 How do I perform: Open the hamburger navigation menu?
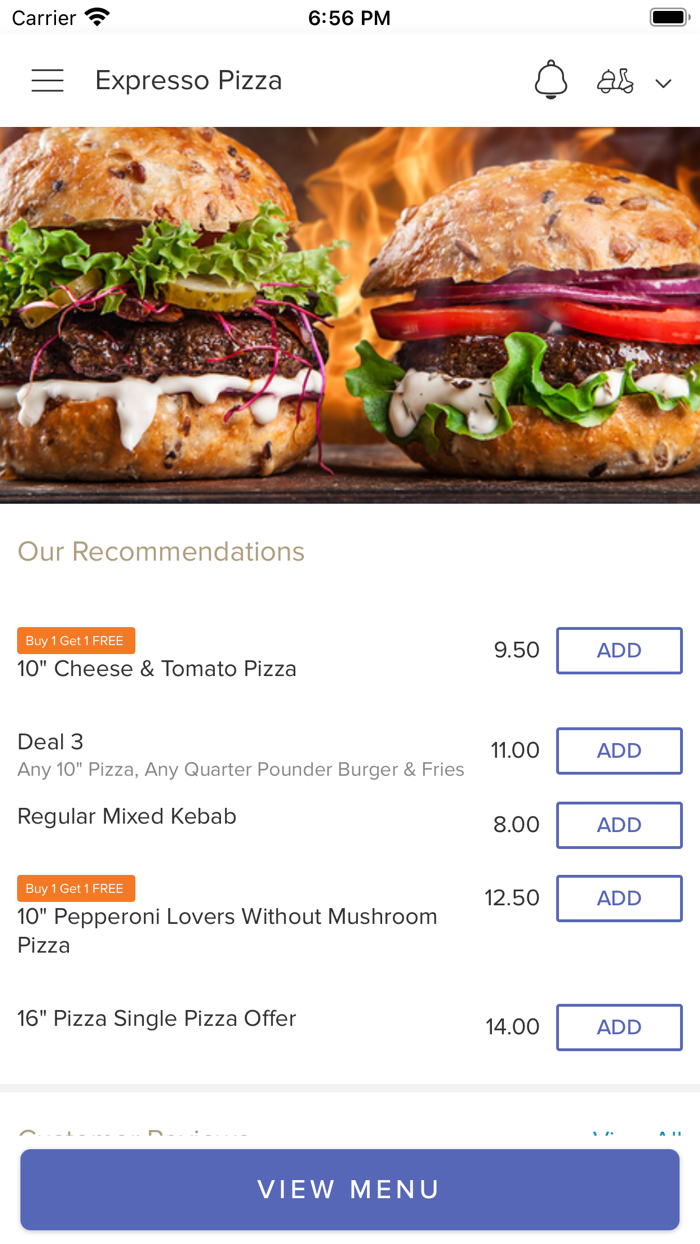tap(47, 81)
